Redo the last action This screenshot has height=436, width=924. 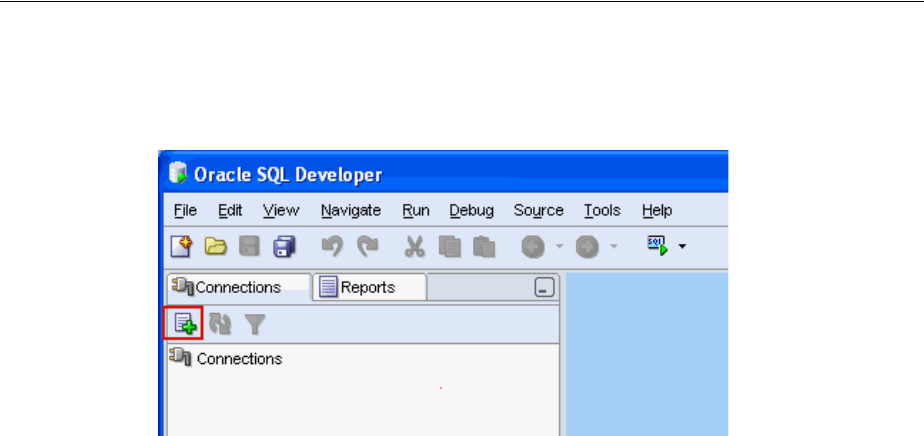pyautogui.click(x=368, y=246)
